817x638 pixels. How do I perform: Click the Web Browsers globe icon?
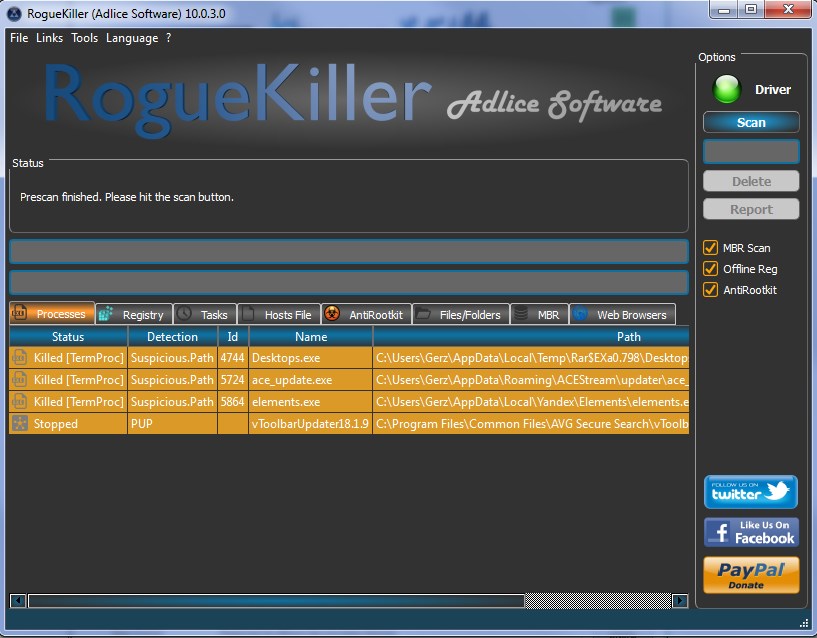coord(580,314)
